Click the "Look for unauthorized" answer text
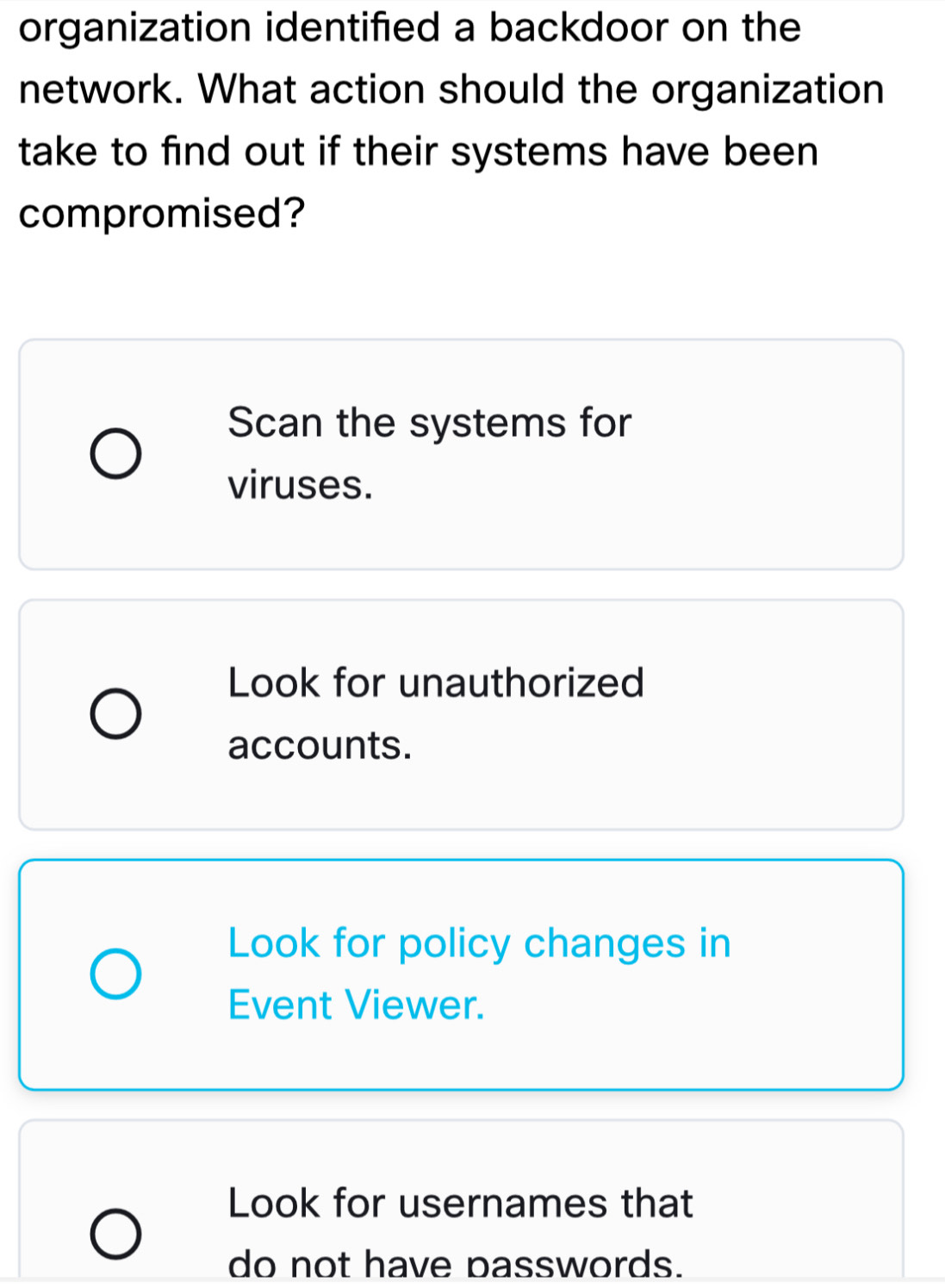 click(436, 683)
